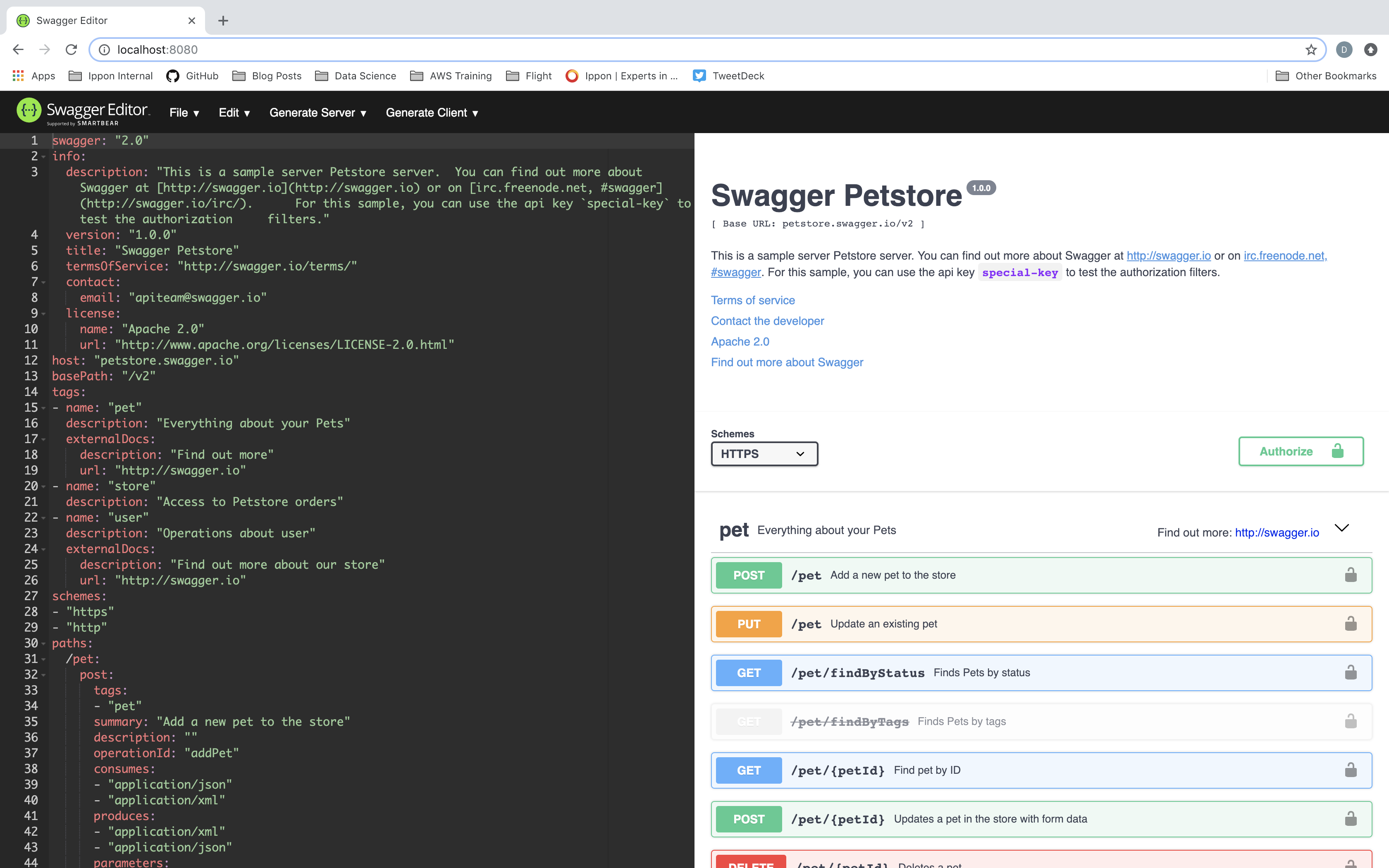Click the lock icon on POST /pet row
The image size is (1389, 868).
tap(1351, 575)
